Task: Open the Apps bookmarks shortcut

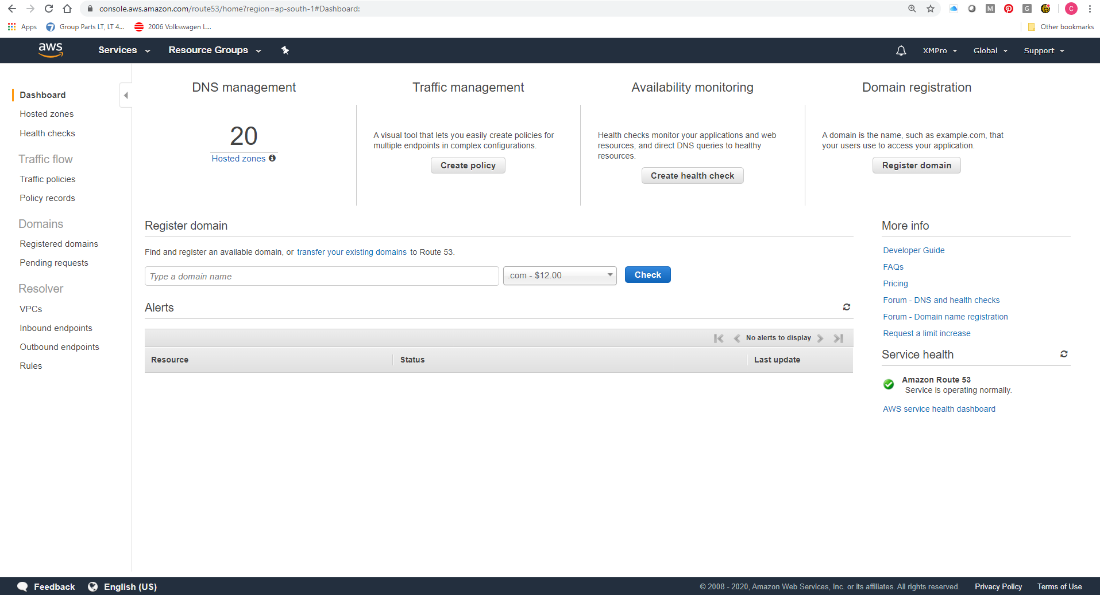Action: pyautogui.click(x=22, y=27)
